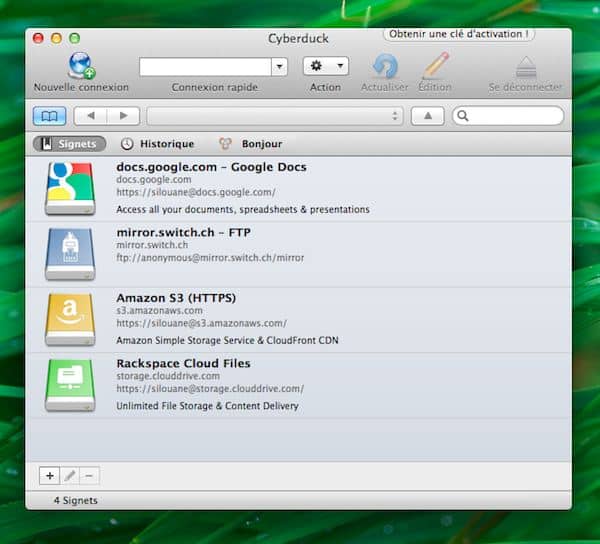Click the 'Rackspace Cloud Files' bookmark title
Viewport: 600px width, 544px height.
183,363
